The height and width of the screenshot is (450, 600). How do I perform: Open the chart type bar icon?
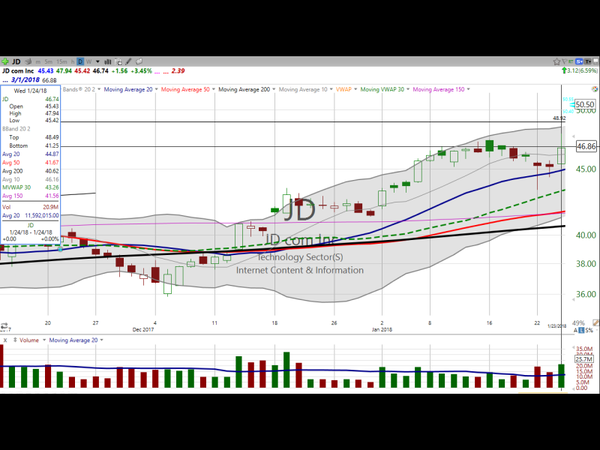pyautogui.click(x=108, y=62)
